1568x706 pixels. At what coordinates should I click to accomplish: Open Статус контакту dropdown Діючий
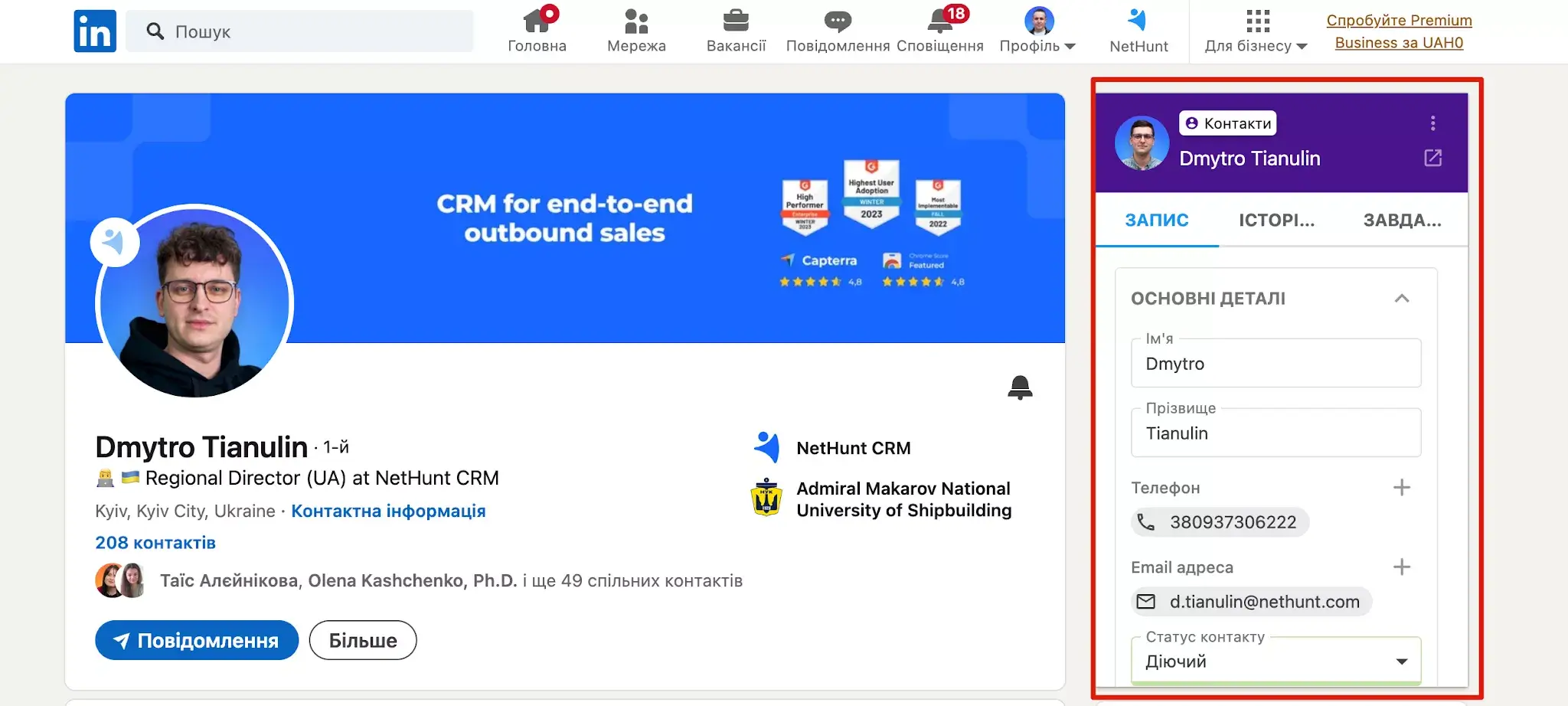(1276, 661)
